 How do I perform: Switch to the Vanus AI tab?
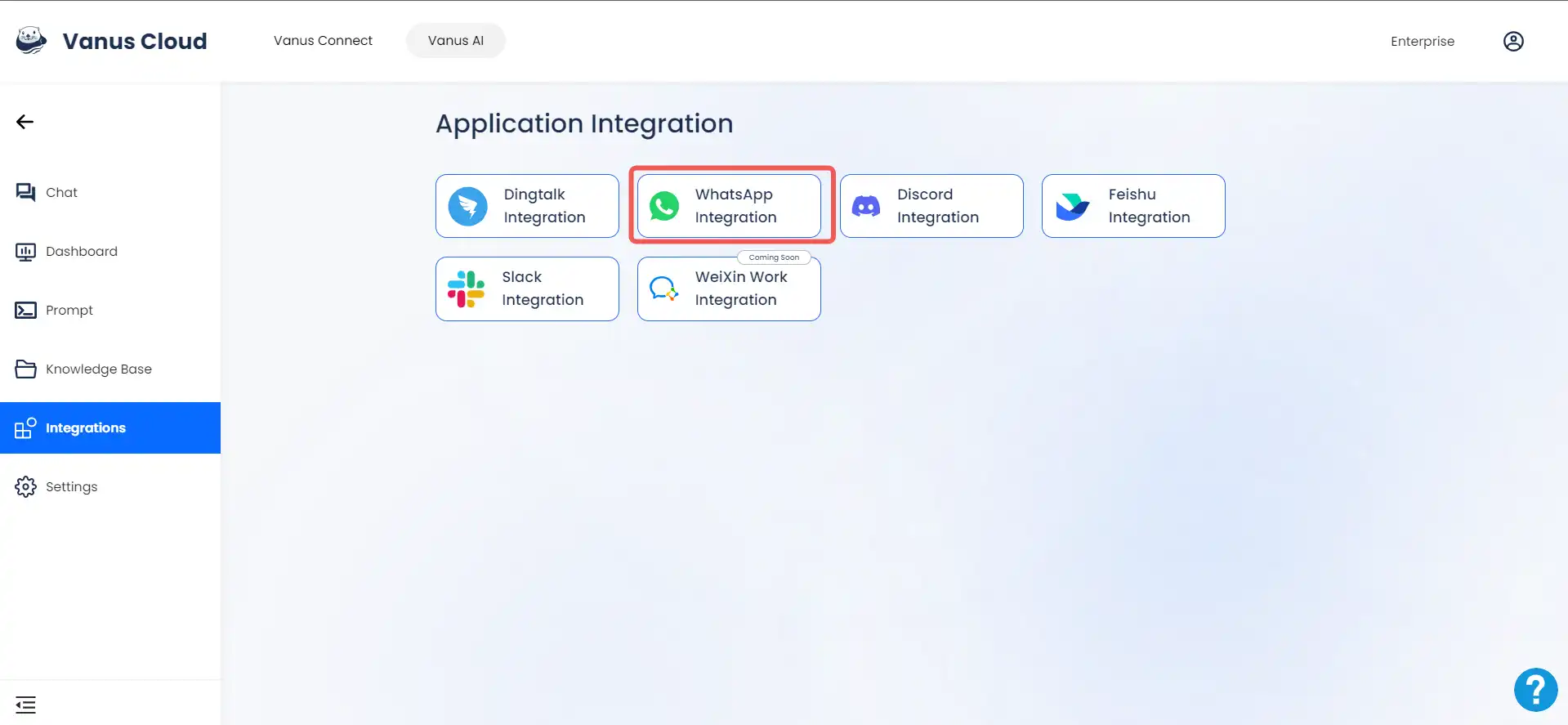click(456, 41)
